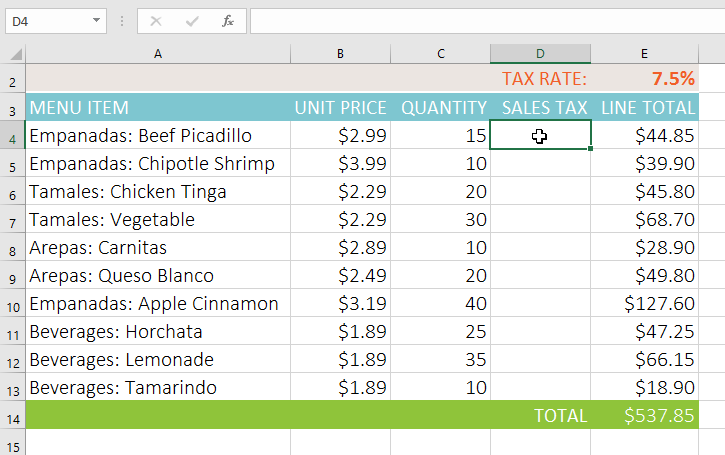The image size is (725, 455).
Task: Select column E header
Action: click(x=644, y=54)
